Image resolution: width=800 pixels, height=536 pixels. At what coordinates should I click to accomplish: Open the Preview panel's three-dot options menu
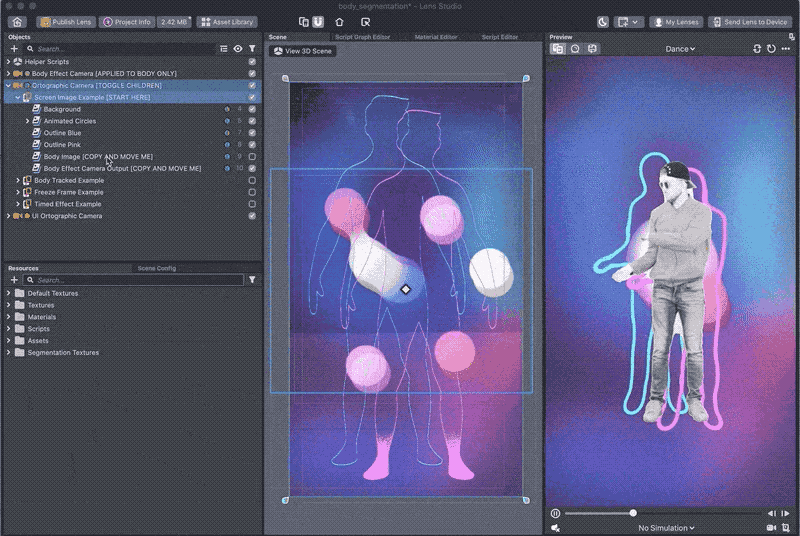pyautogui.click(x=786, y=48)
